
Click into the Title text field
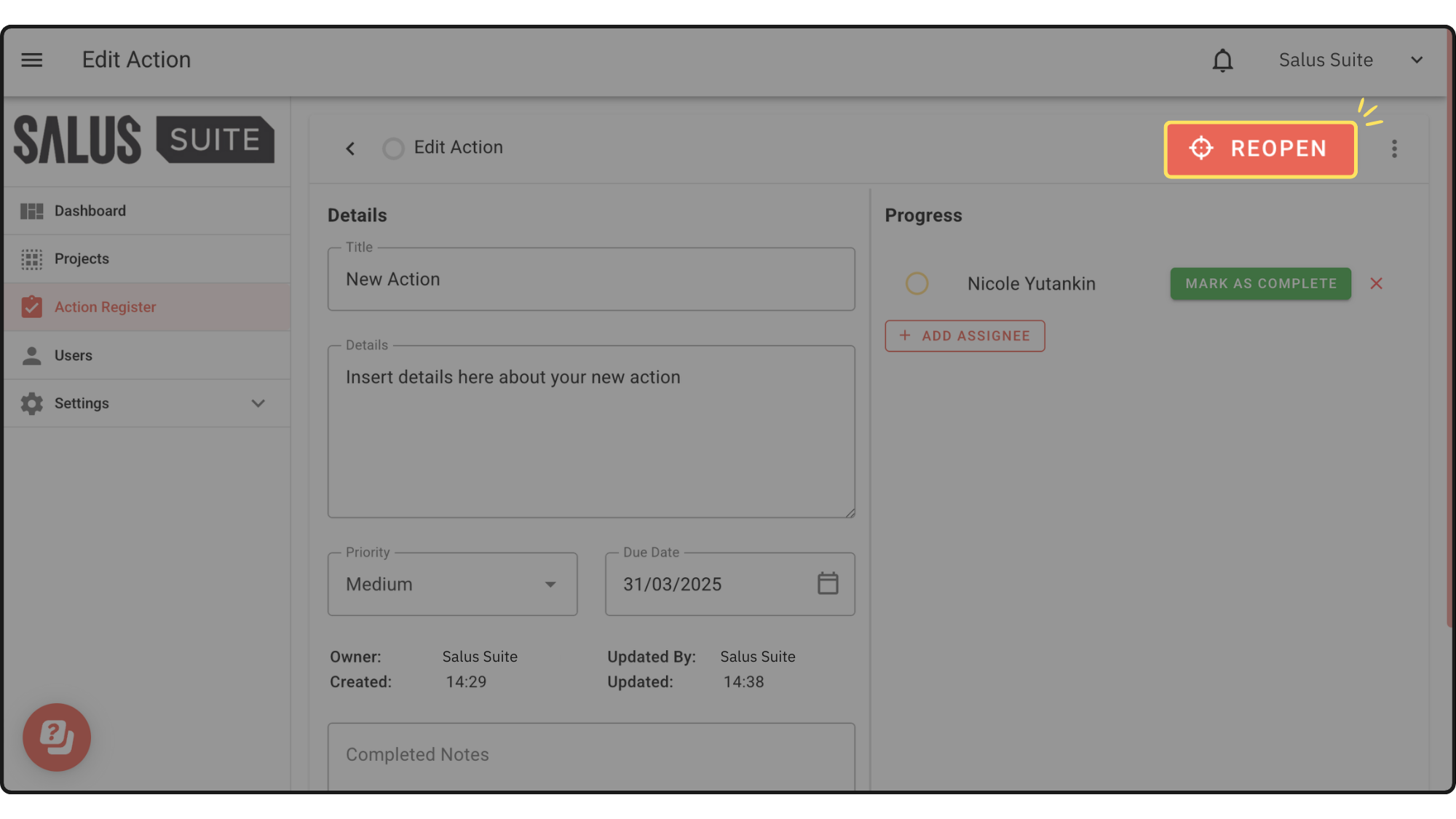(x=590, y=280)
